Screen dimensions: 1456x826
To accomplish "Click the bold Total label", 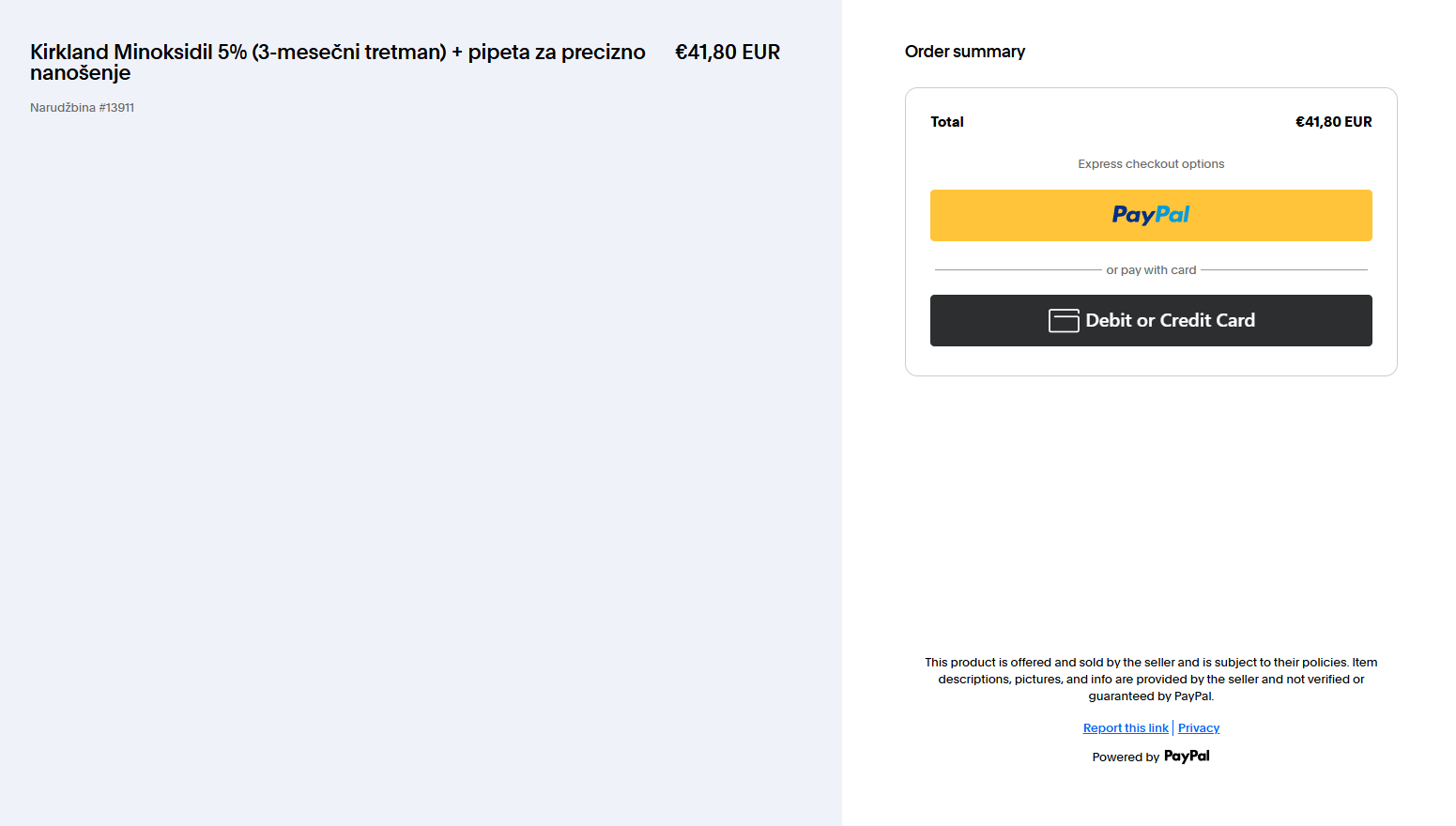I will click(x=947, y=122).
